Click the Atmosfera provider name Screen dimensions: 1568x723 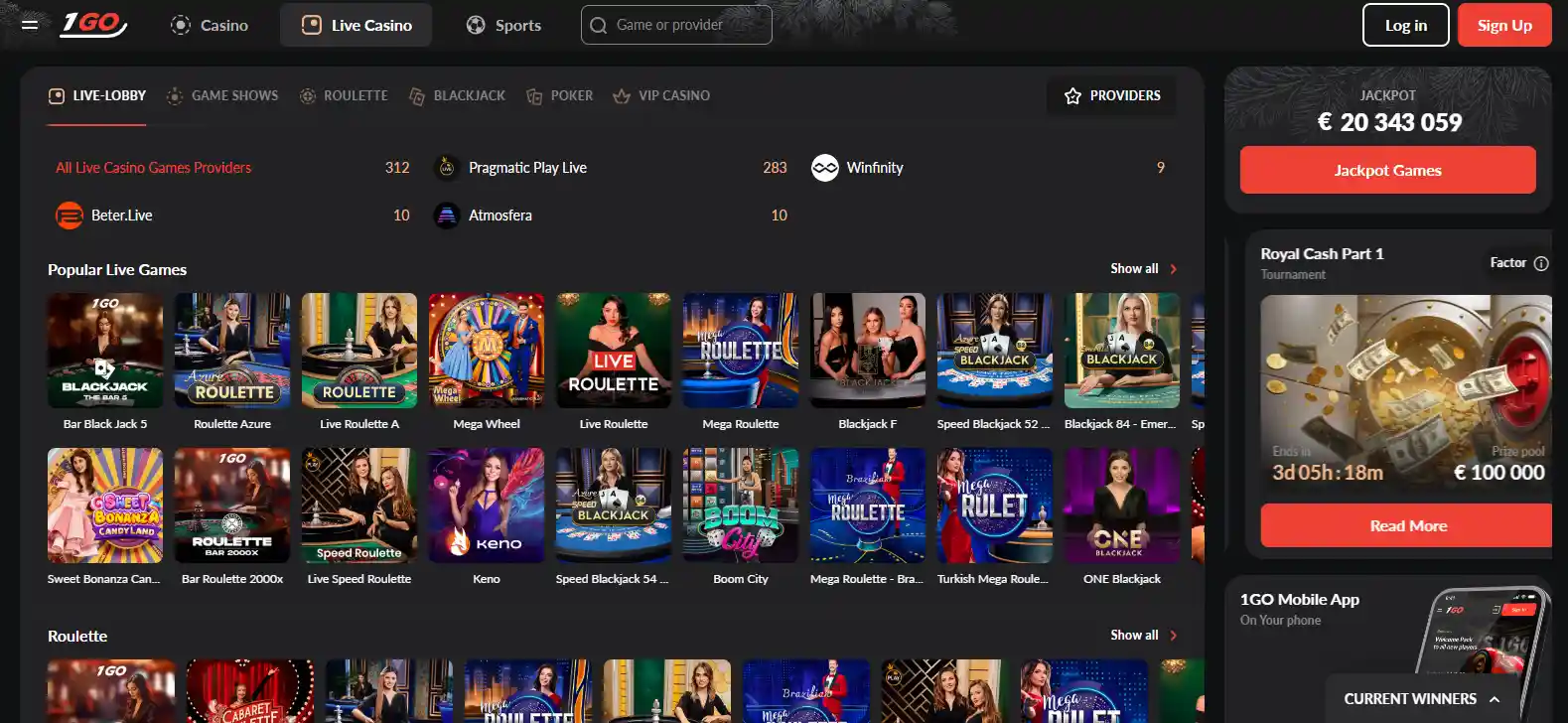point(500,216)
